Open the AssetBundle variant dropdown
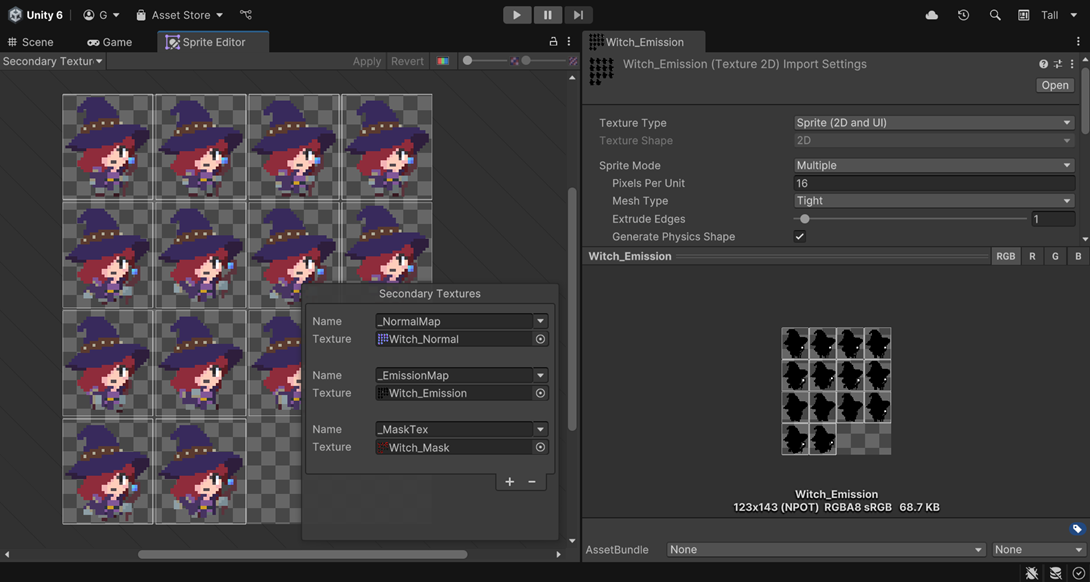 [x=1039, y=549]
